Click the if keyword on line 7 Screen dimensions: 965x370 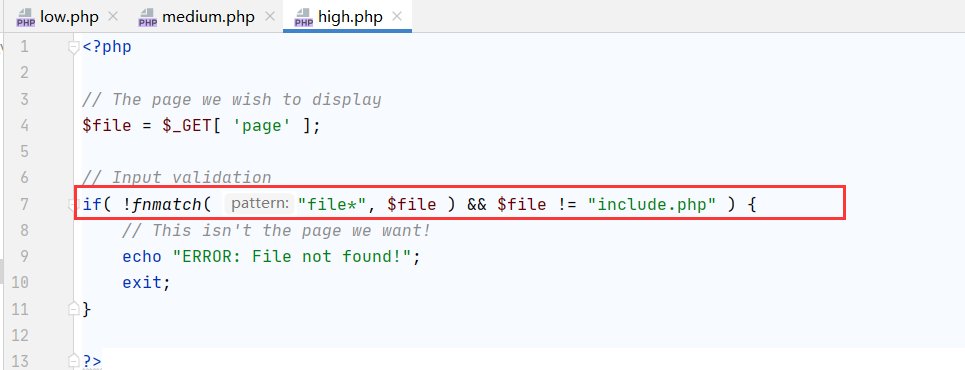point(92,204)
